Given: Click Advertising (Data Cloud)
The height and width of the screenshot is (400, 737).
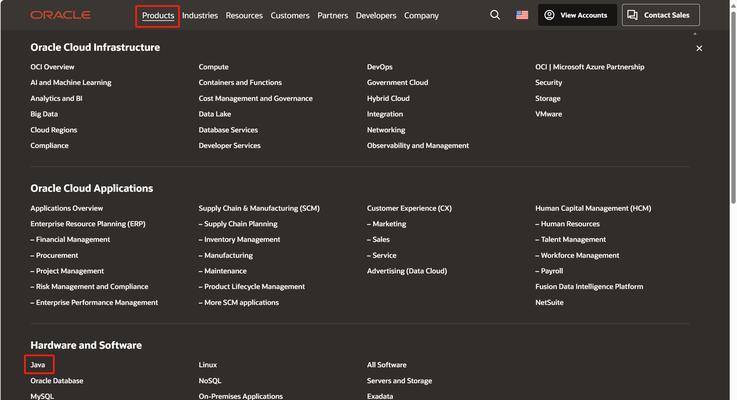Looking at the screenshot, I should coord(407,271).
